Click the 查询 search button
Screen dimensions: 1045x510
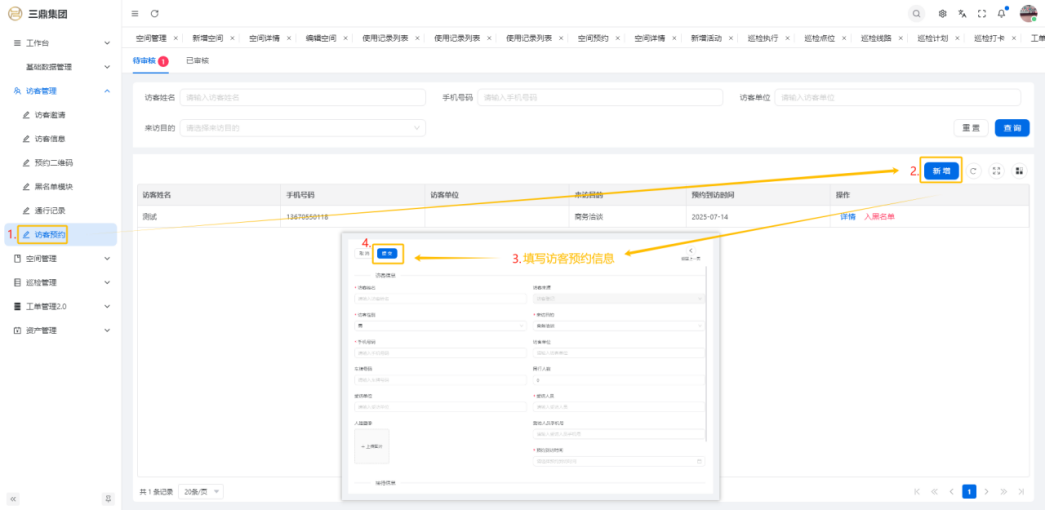[x=1012, y=128]
